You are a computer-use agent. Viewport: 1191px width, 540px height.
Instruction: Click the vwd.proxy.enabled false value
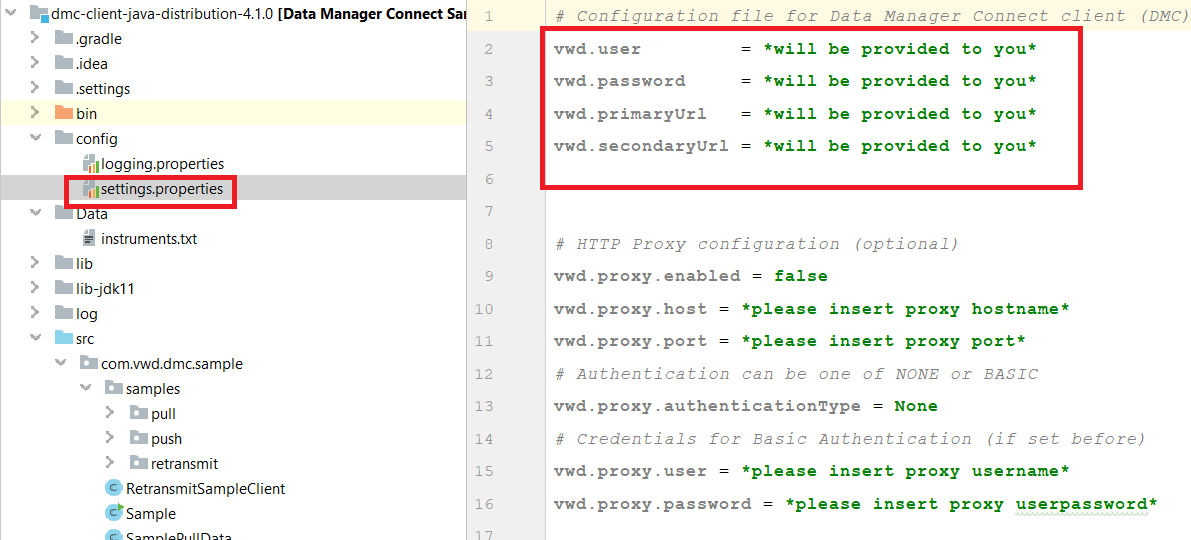coord(800,276)
